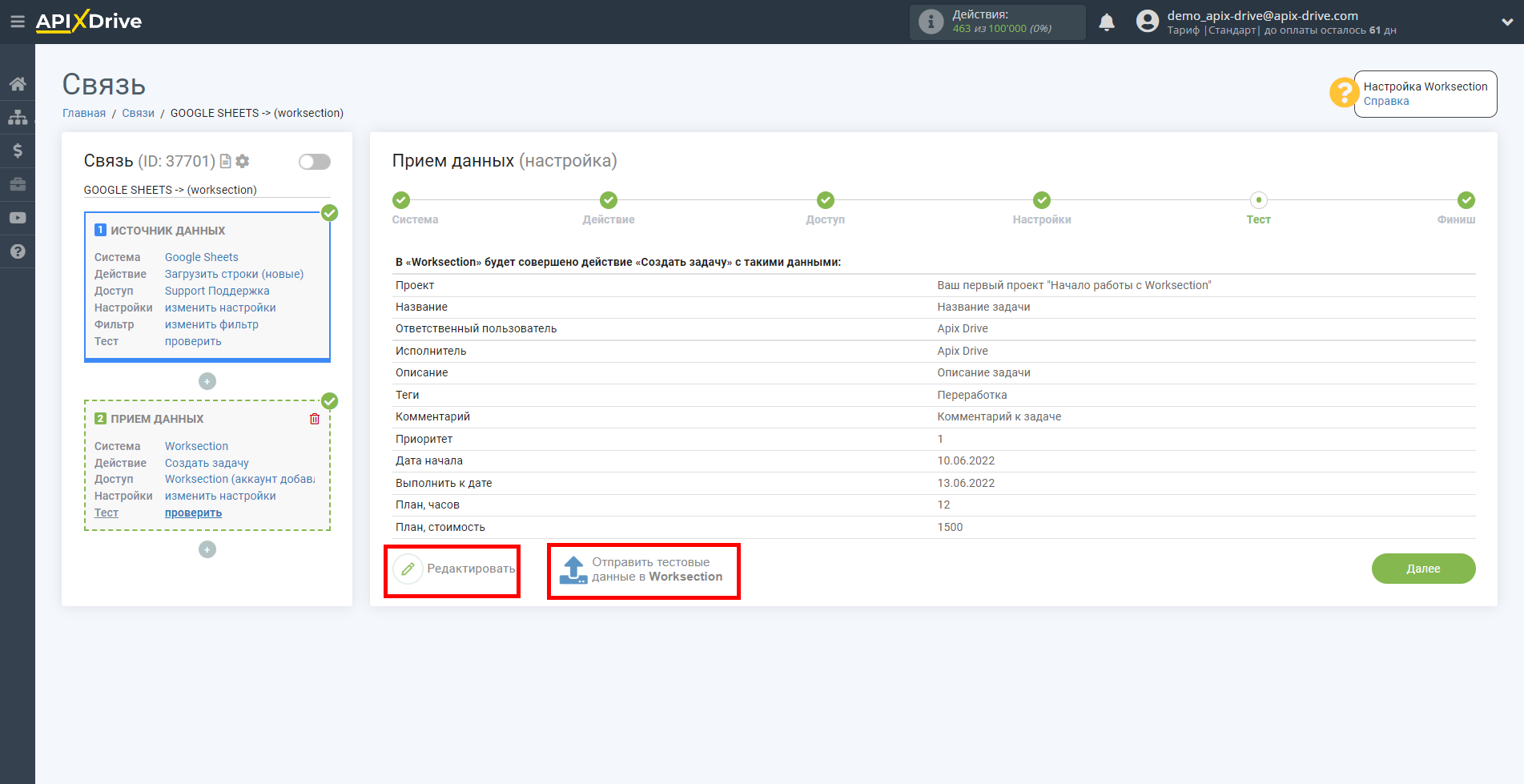1524x784 pixels.
Task: Select 'Переработка' tag value
Action: (x=972, y=395)
